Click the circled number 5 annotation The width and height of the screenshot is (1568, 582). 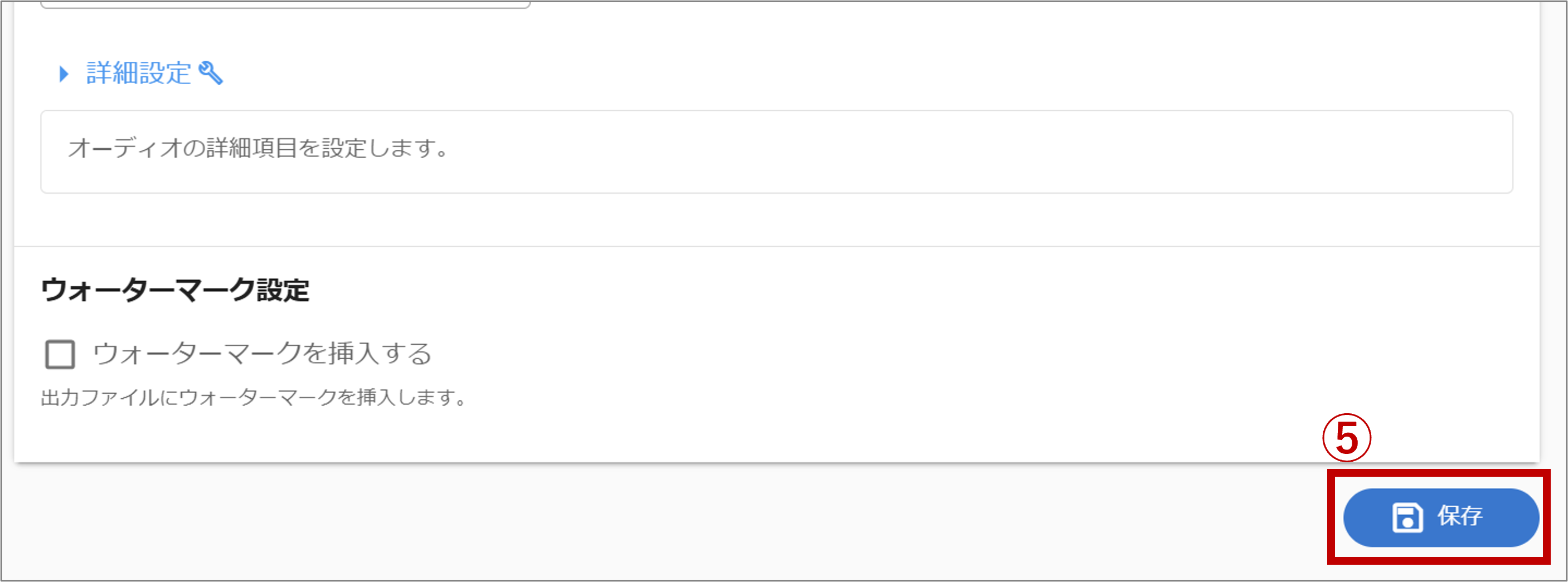click(1347, 438)
